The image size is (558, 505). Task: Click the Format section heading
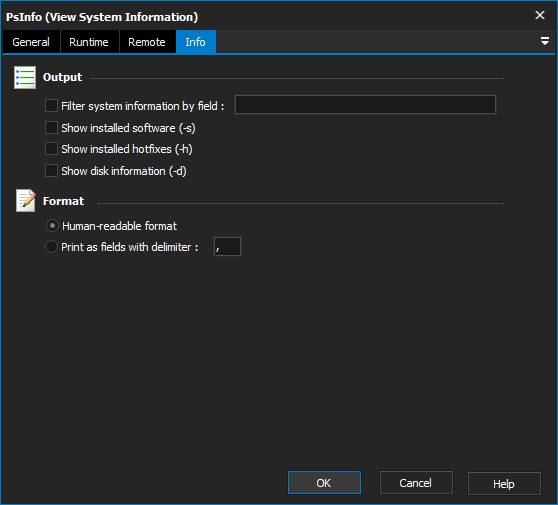(x=63, y=201)
